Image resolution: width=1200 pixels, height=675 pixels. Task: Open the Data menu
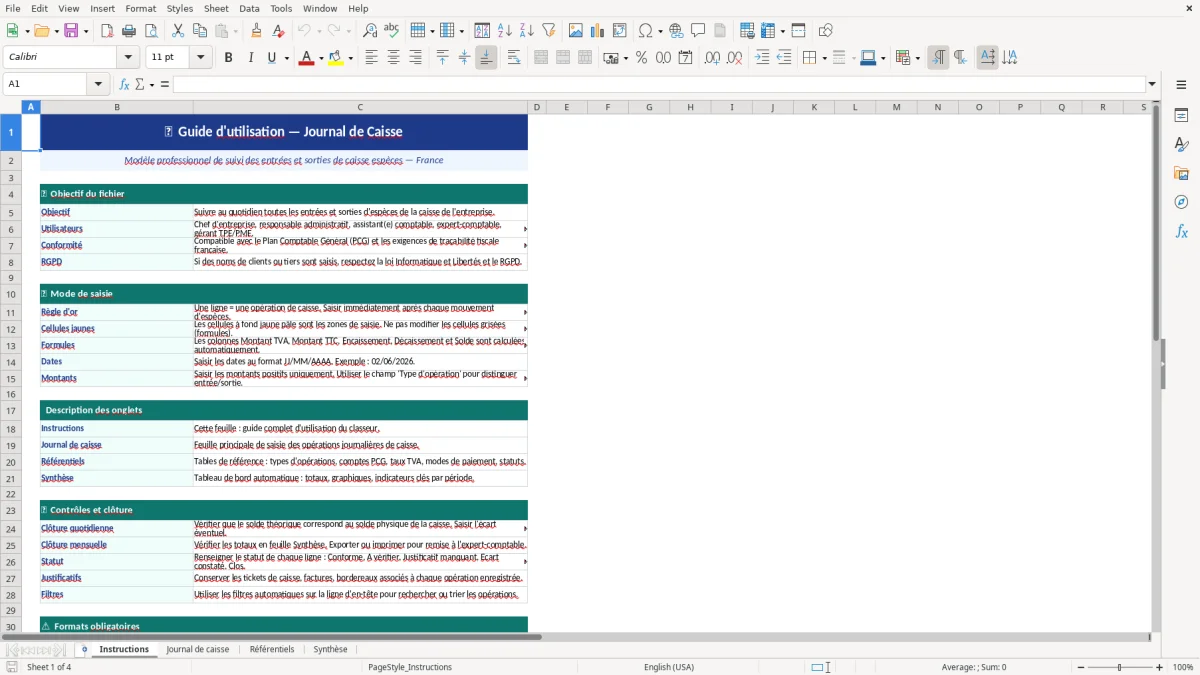[249, 8]
